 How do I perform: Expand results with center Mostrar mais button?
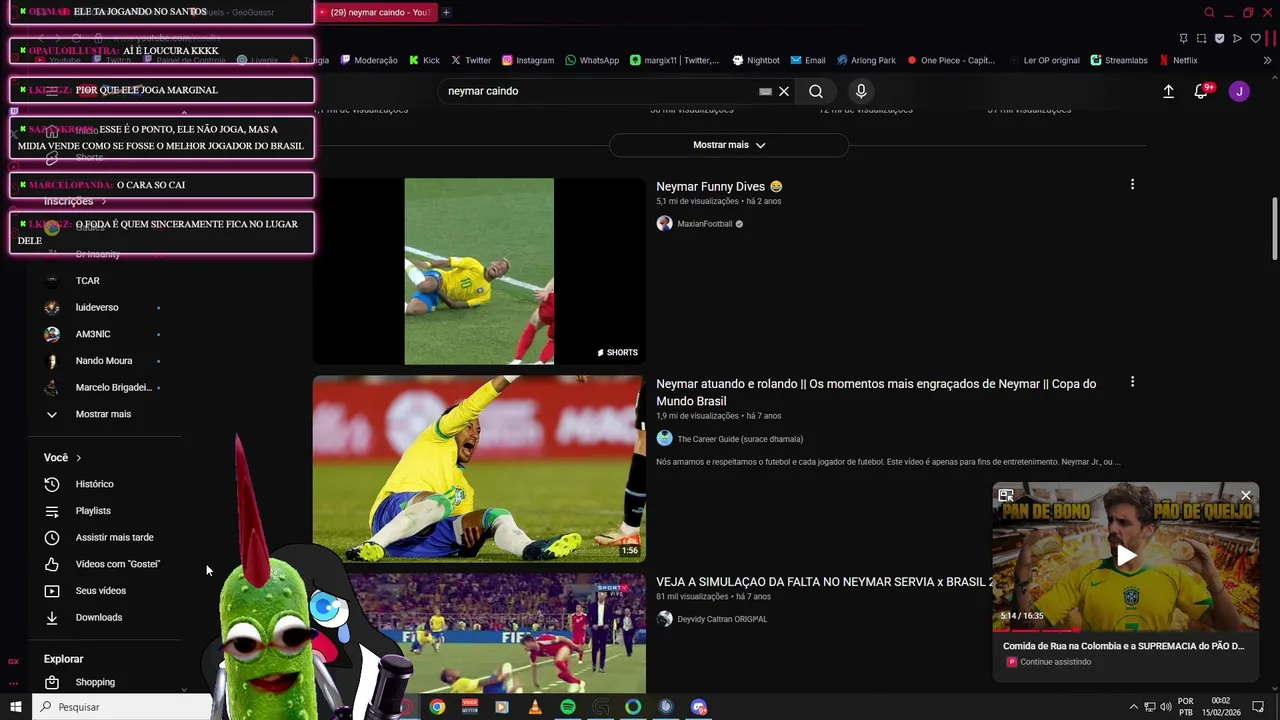(729, 145)
